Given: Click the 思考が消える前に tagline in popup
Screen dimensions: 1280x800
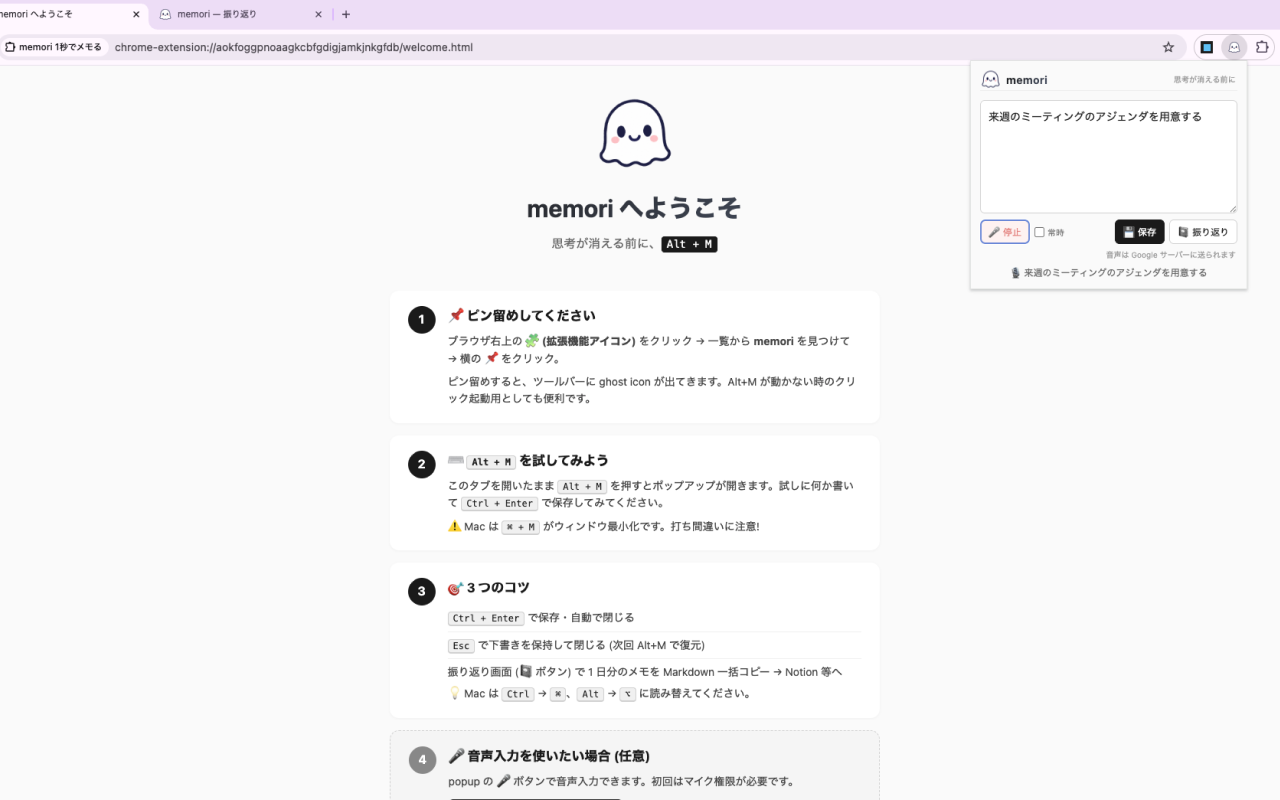Looking at the screenshot, I should click(x=1204, y=80).
